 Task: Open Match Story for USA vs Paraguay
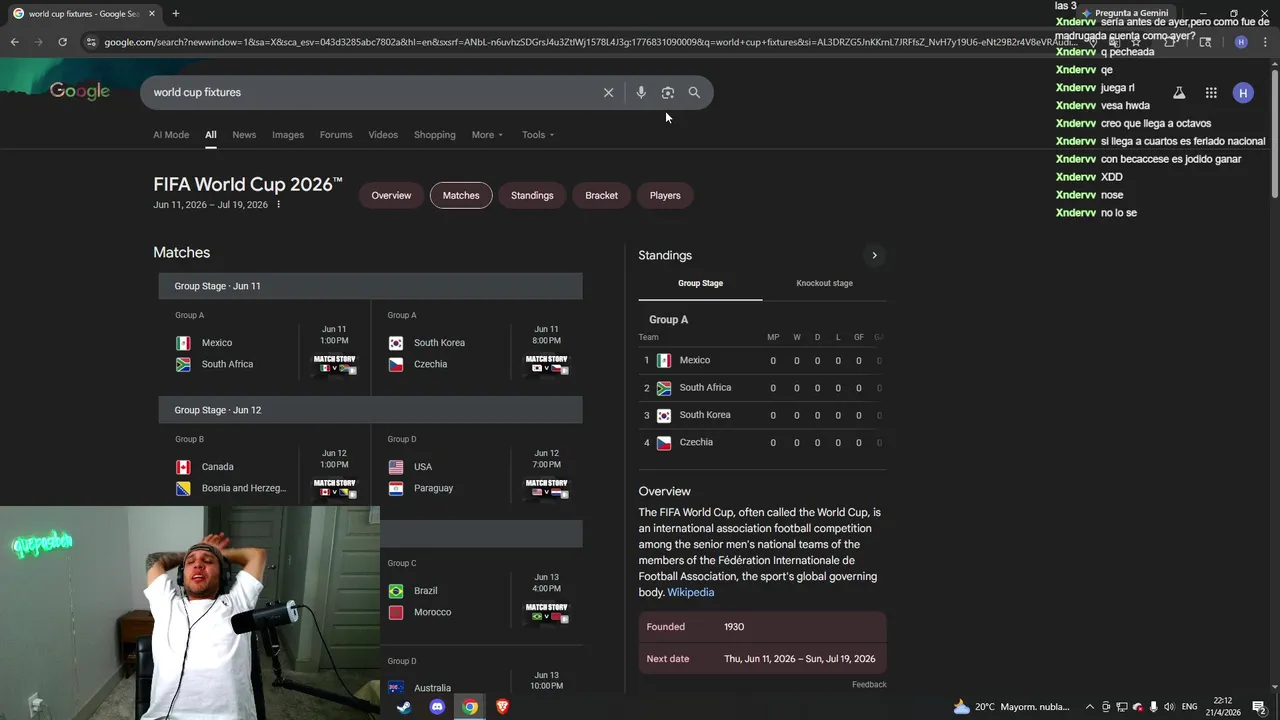point(547,488)
